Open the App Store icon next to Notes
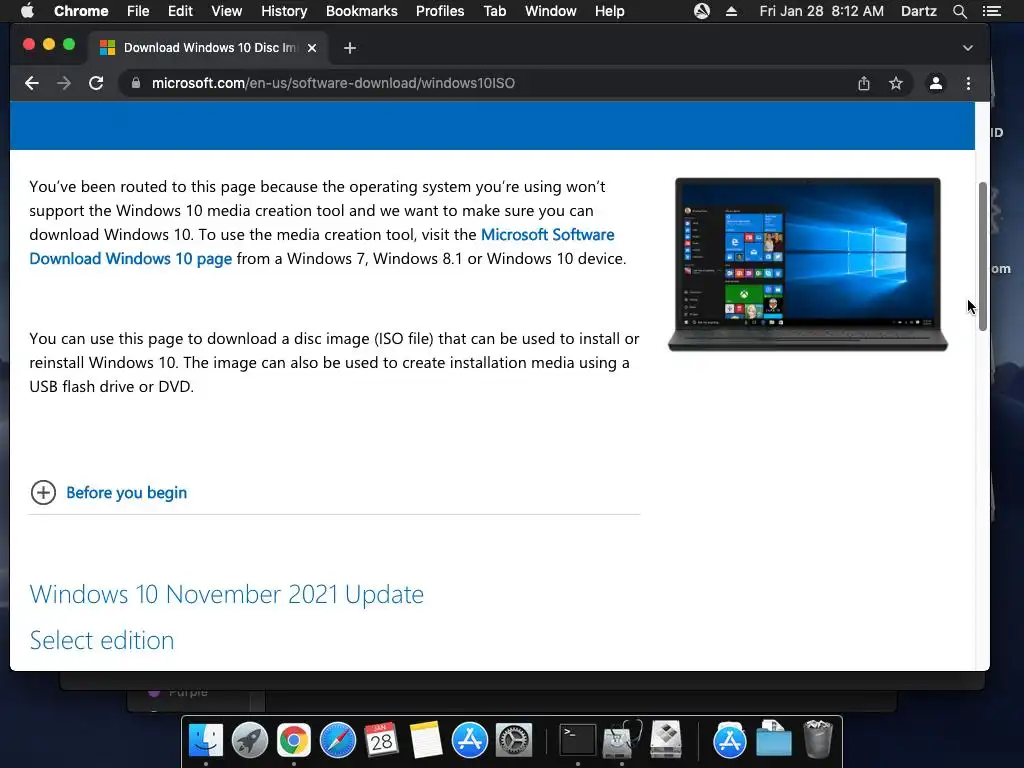Image resolution: width=1024 pixels, height=768 pixels. 470,741
